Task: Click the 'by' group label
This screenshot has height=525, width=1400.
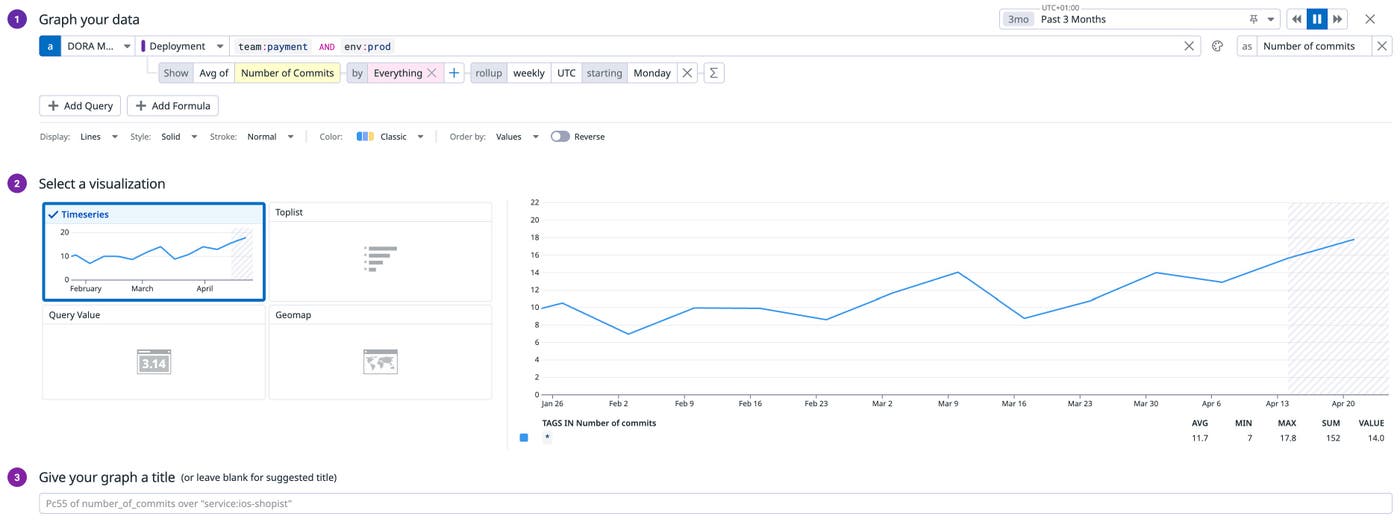Action: [x=357, y=73]
